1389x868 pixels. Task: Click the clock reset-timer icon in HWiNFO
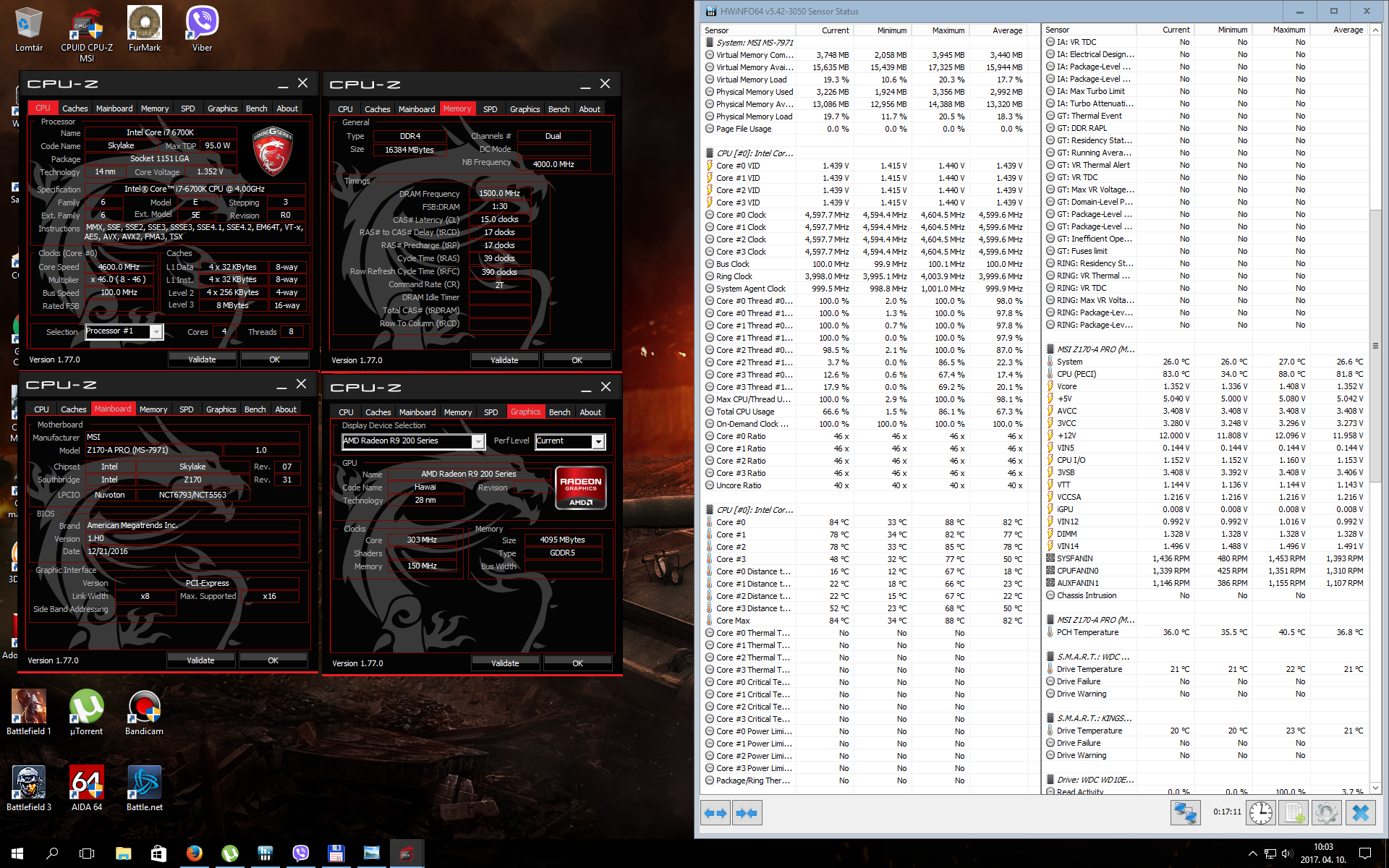[1260, 813]
